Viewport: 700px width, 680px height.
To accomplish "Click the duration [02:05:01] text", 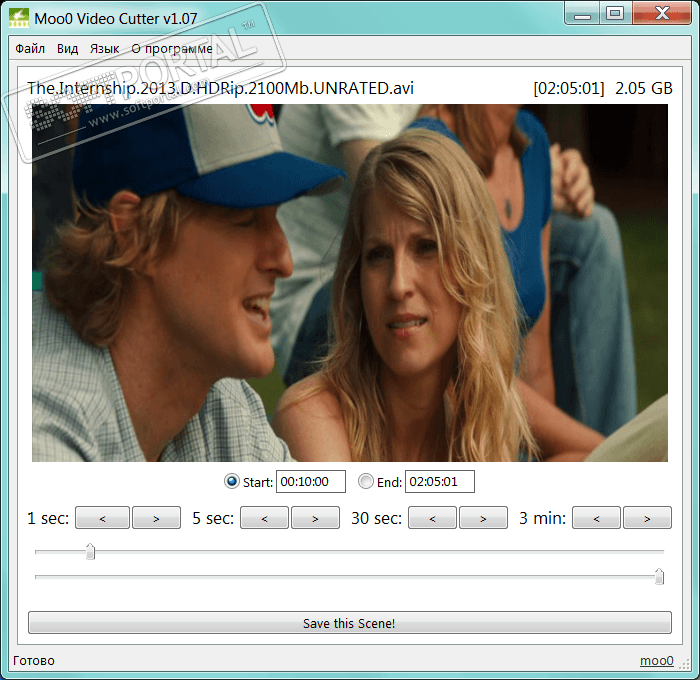I will [x=569, y=88].
